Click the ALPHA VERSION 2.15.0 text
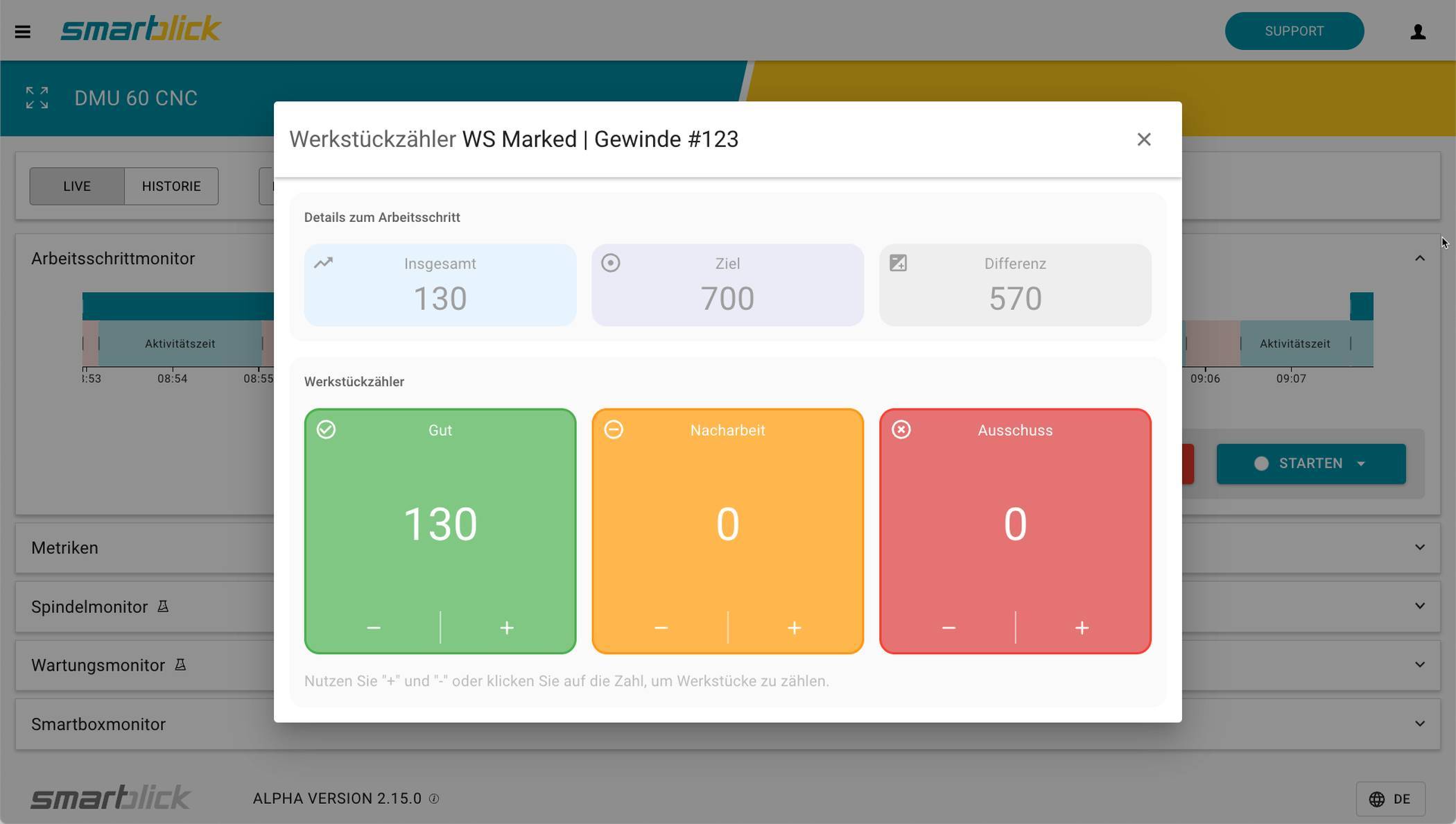This screenshot has height=824, width=1456. [337, 798]
